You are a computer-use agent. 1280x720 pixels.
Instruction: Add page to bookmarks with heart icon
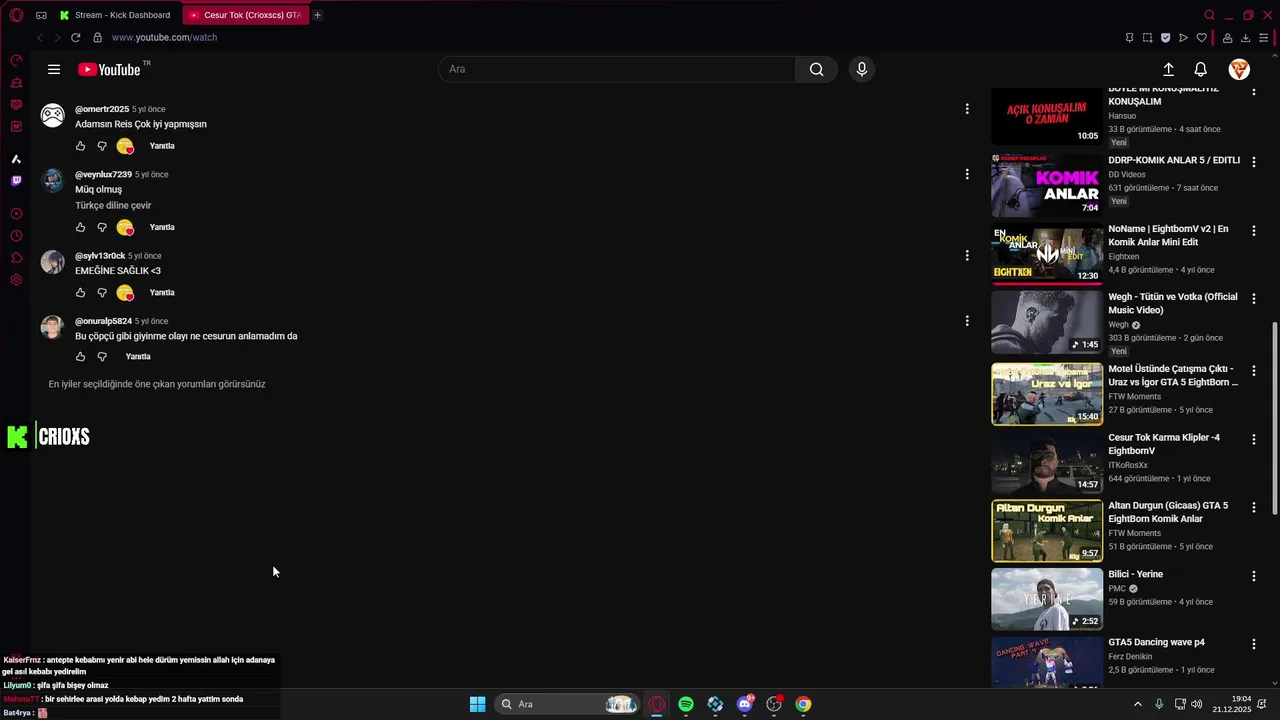coord(1201,38)
